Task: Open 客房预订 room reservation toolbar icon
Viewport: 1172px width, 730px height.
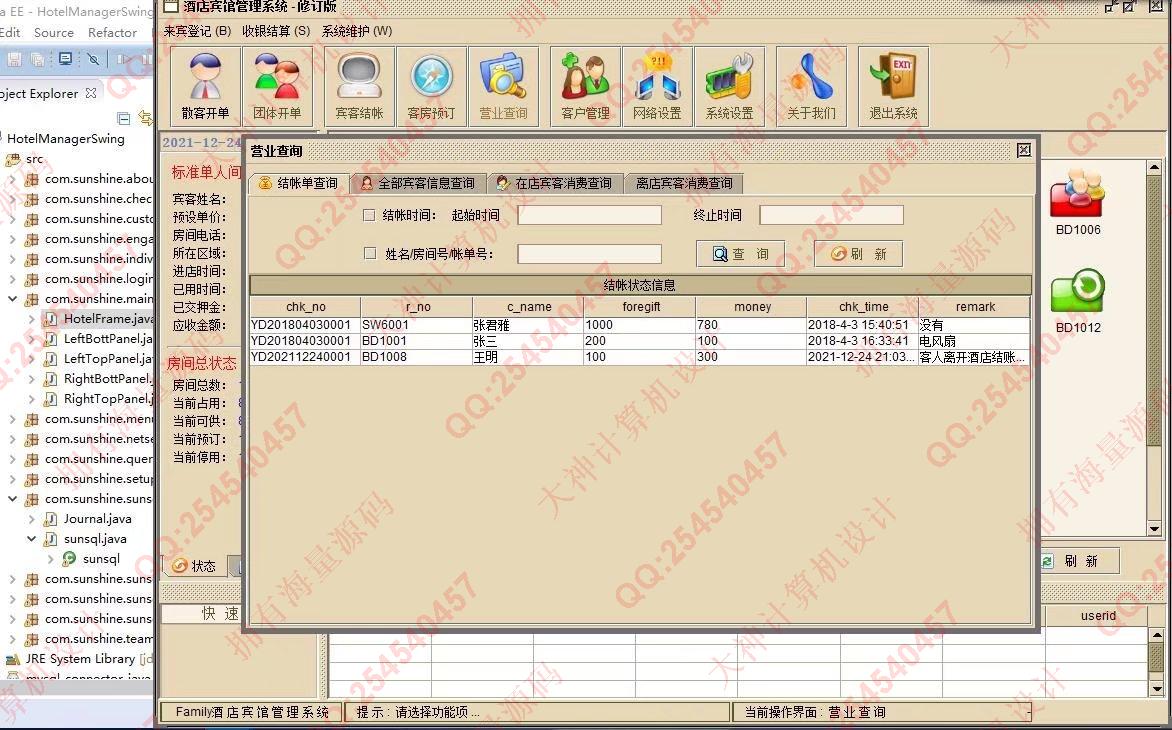Action: click(x=431, y=86)
